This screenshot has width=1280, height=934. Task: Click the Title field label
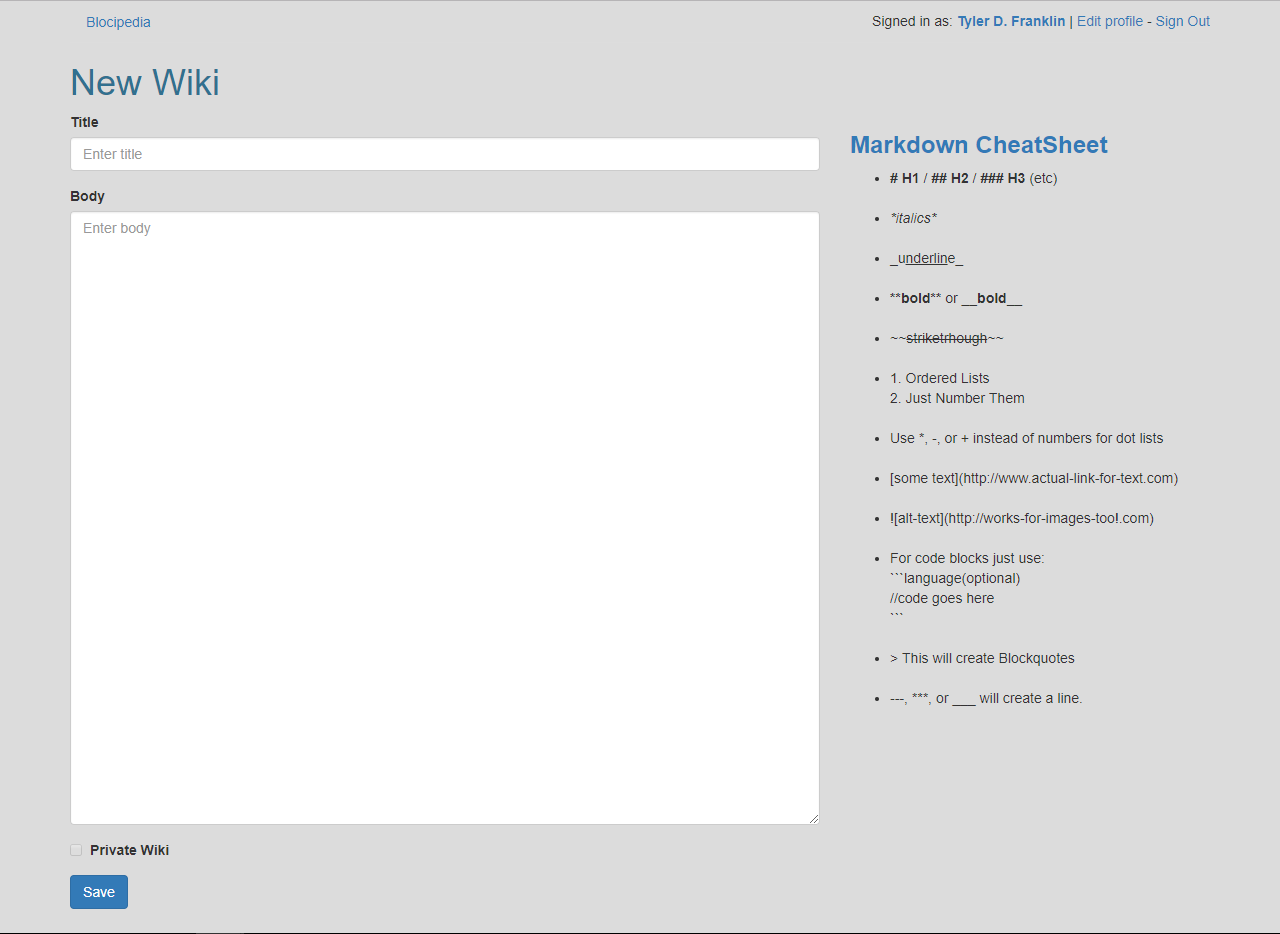85,122
